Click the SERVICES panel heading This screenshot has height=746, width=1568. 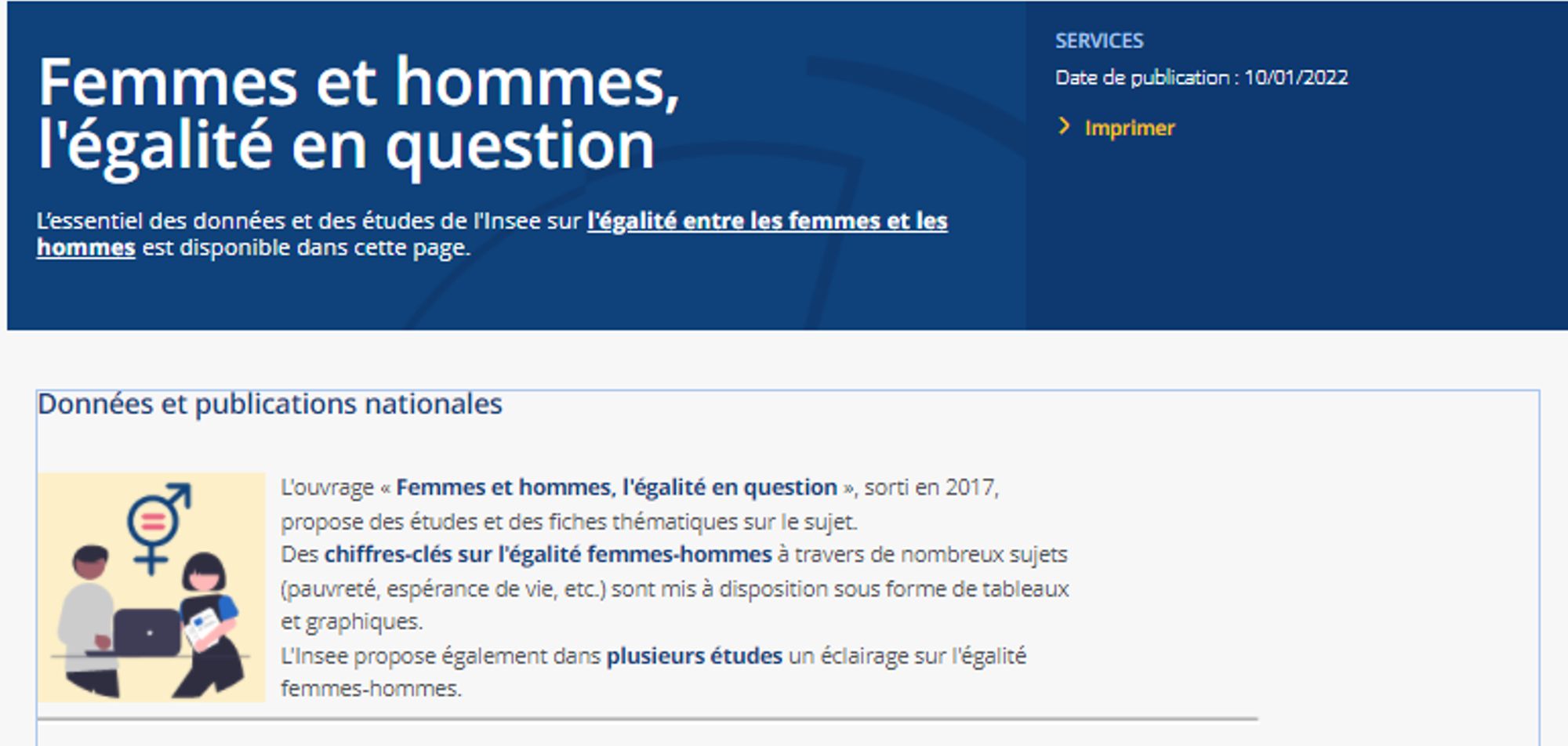[x=1099, y=40]
